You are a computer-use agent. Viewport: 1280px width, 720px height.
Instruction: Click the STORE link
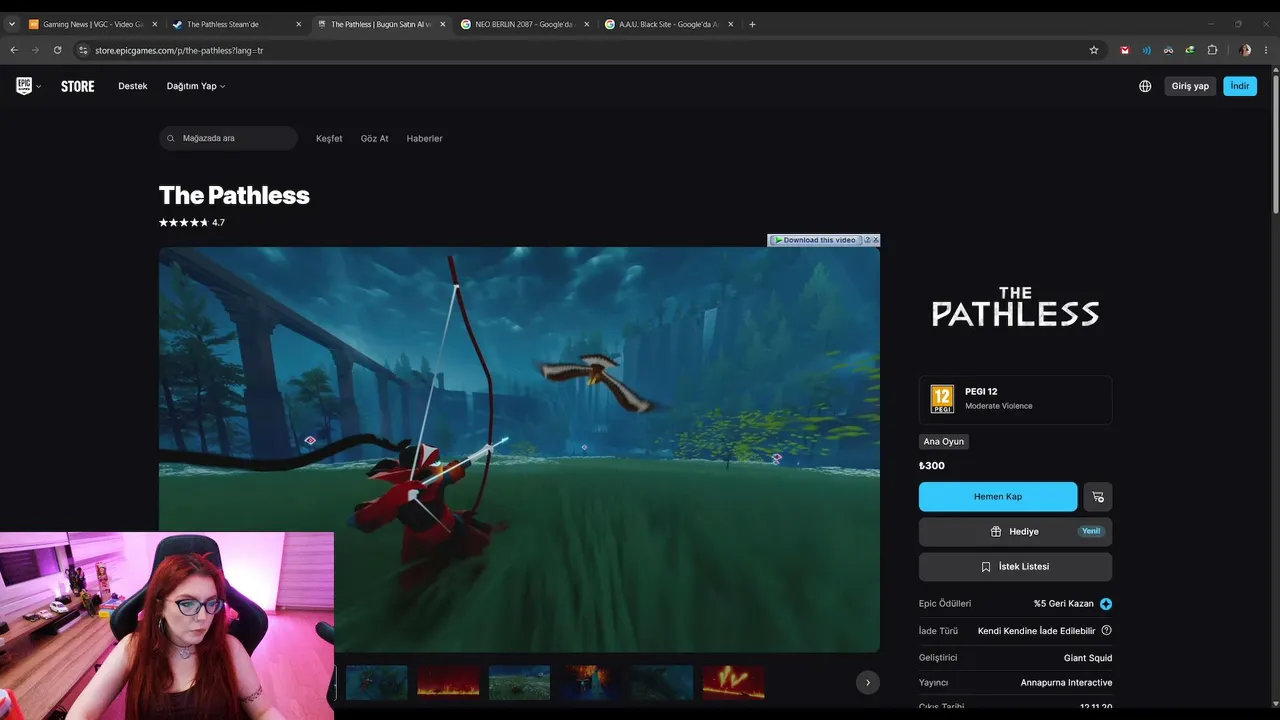(77, 86)
